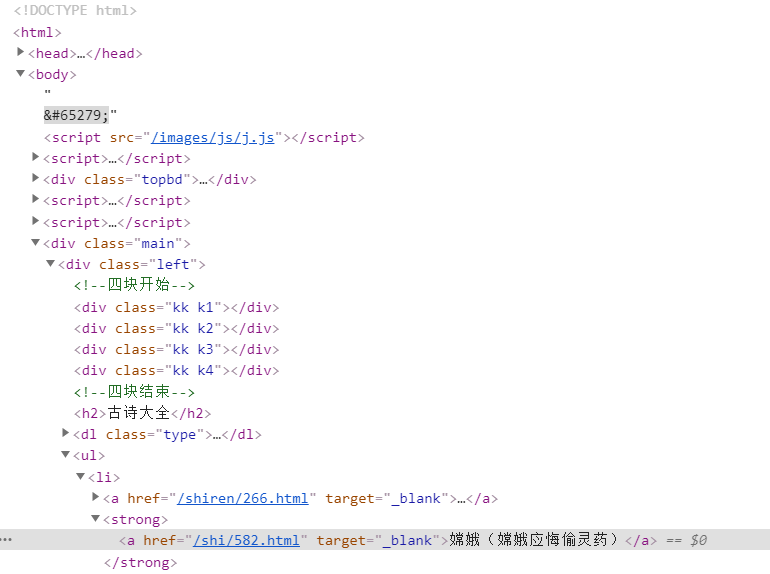This screenshot has width=770, height=574.
Task: Expand the head element node
Action: (20, 52)
